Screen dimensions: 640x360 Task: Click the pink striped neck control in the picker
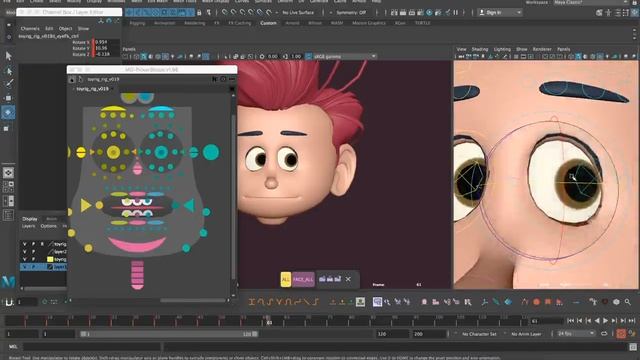click(x=138, y=275)
